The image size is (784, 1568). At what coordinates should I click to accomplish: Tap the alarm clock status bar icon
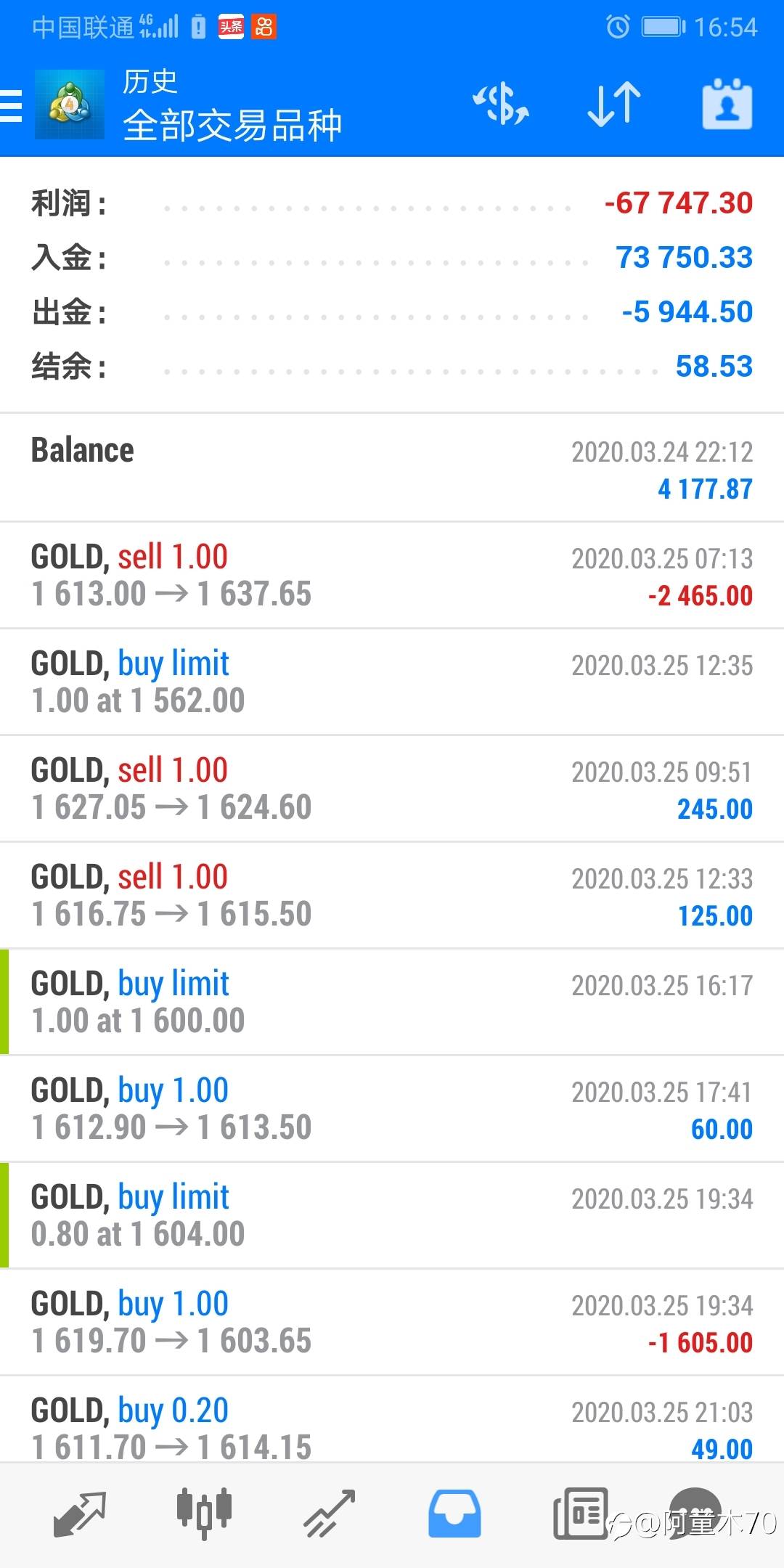pos(618,28)
